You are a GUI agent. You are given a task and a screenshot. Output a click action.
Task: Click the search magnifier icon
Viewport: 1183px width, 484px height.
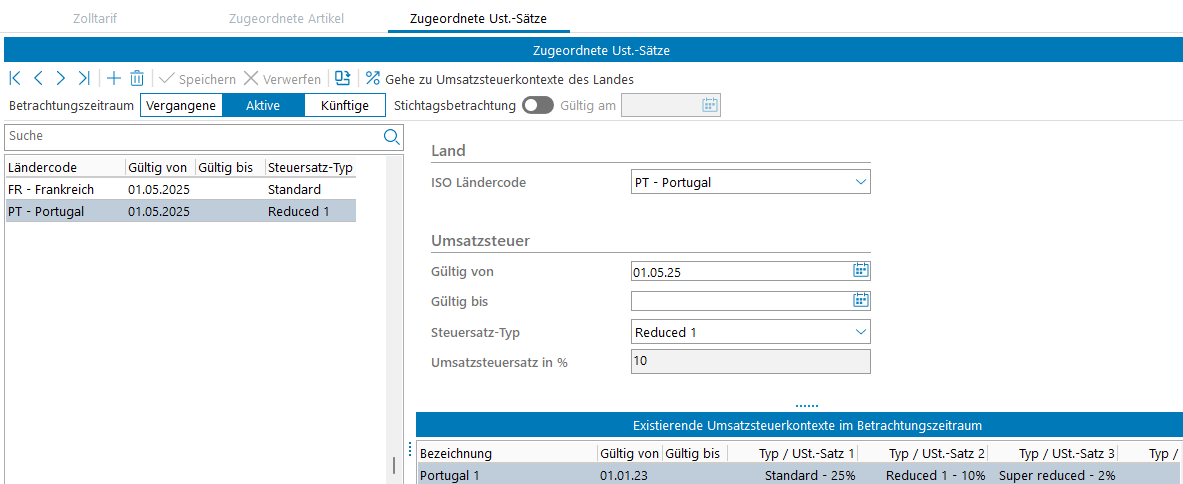pyautogui.click(x=391, y=136)
